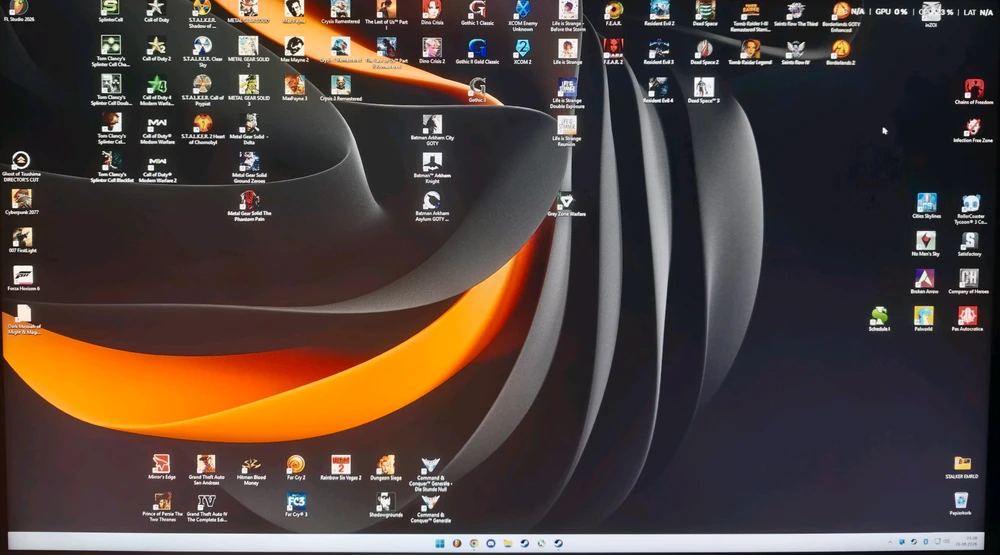Image resolution: width=1000 pixels, height=555 pixels.
Task: Open the Resident Evil 4 shortcut
Action: [658, 89]
